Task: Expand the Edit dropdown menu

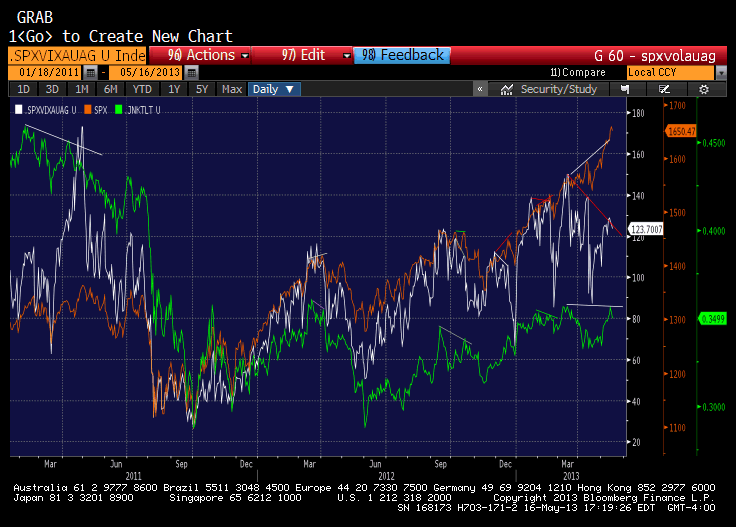Action: click(347, 56)
